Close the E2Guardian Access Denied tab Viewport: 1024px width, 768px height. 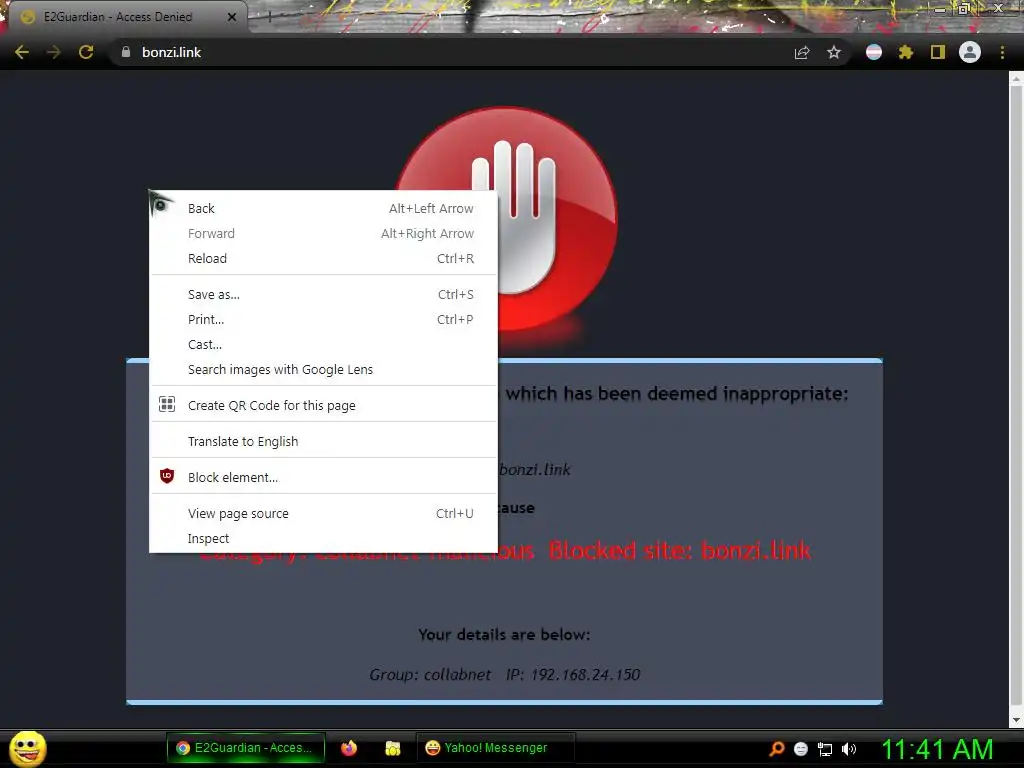tap(232, 17)
